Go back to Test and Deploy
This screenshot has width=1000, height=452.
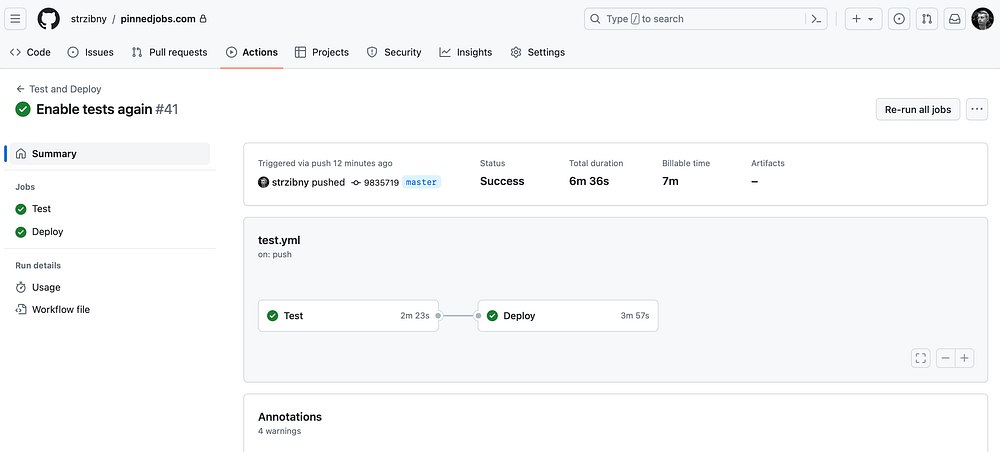pos(58,89)
